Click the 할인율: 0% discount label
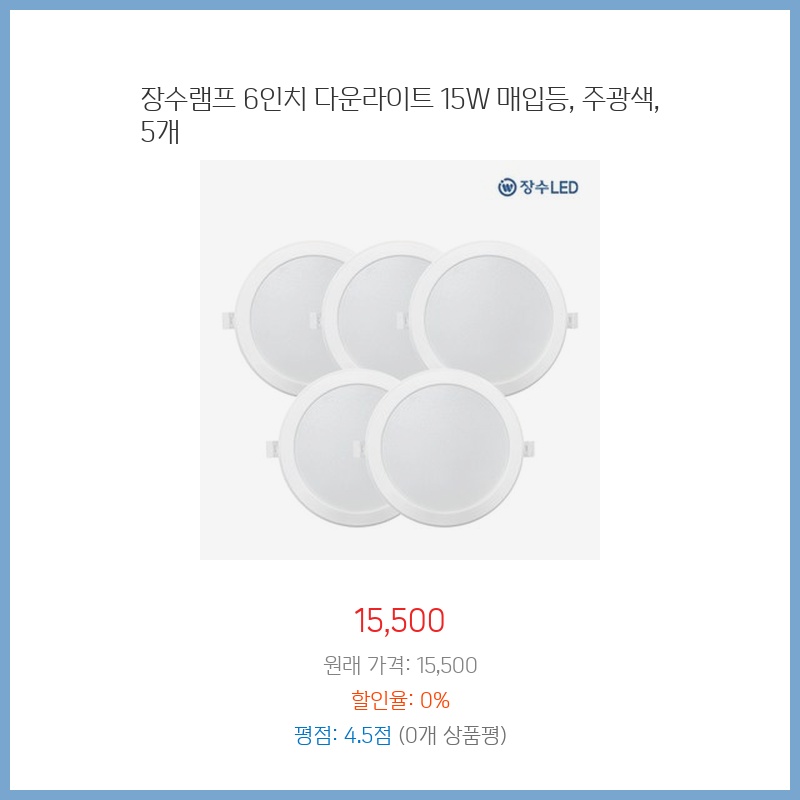The width and height of the screenshot is (800, 800). coord(400,699)
